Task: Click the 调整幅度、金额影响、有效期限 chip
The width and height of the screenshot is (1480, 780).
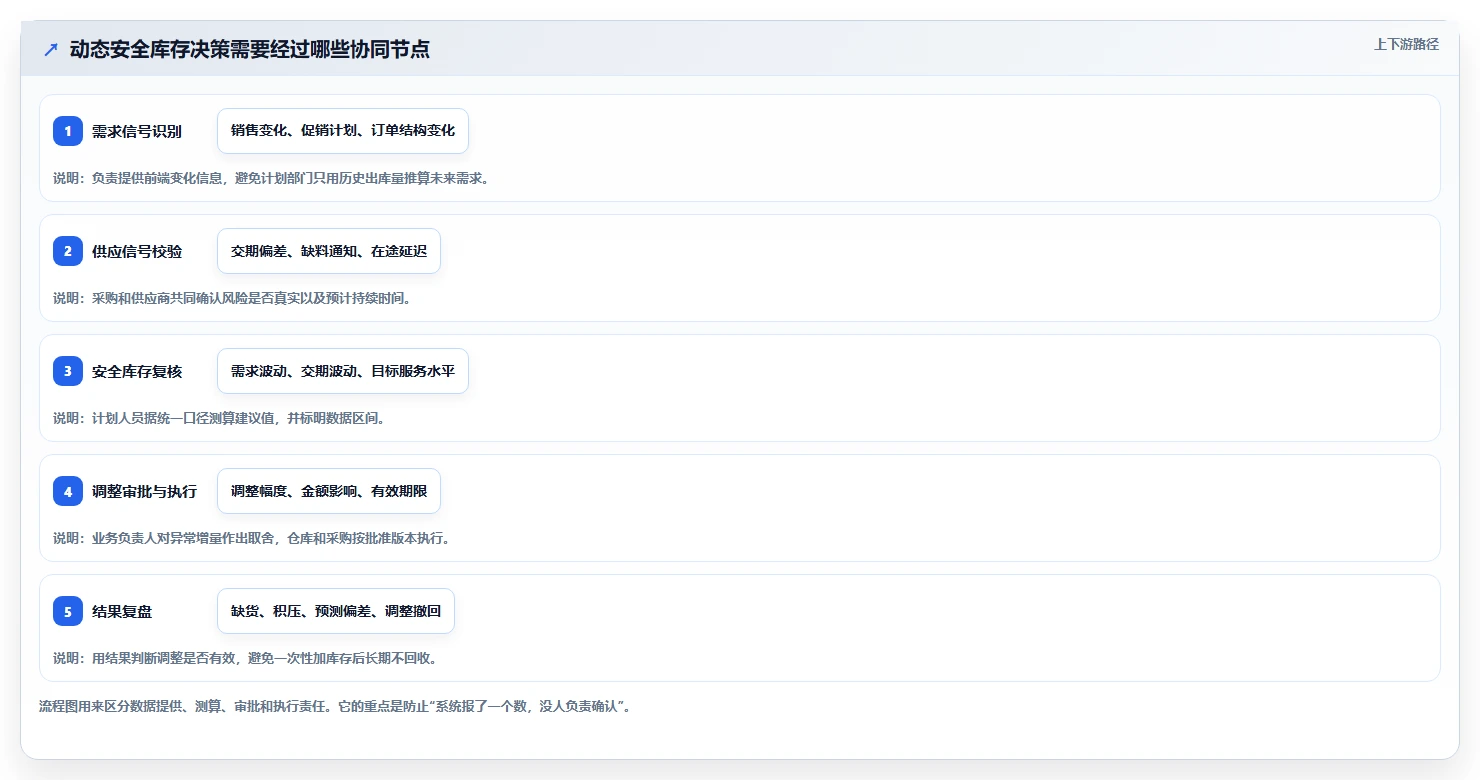Action: pos(329,491)
